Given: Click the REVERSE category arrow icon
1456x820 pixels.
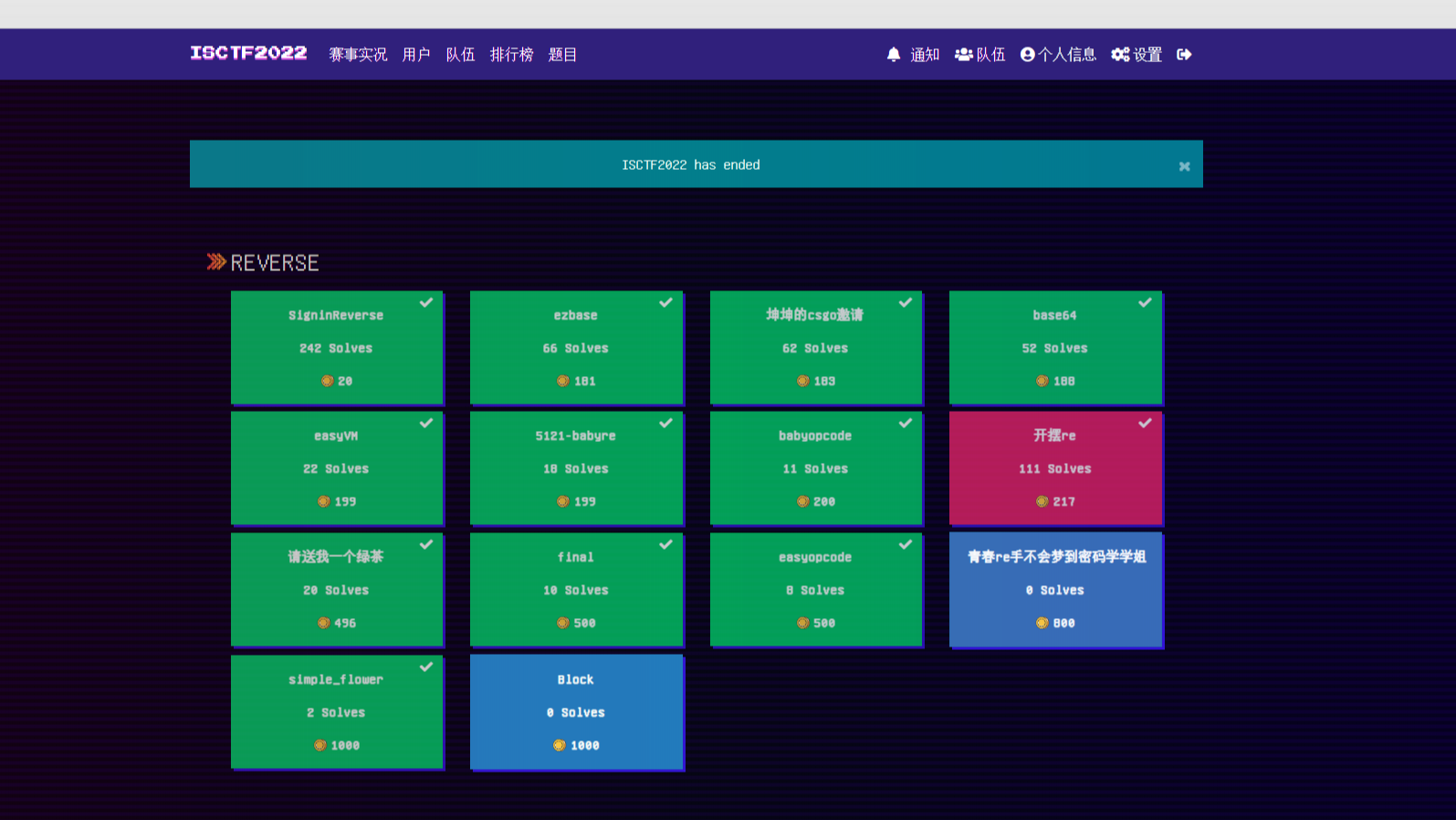Looking at the screenshot, I should (216, 262).
